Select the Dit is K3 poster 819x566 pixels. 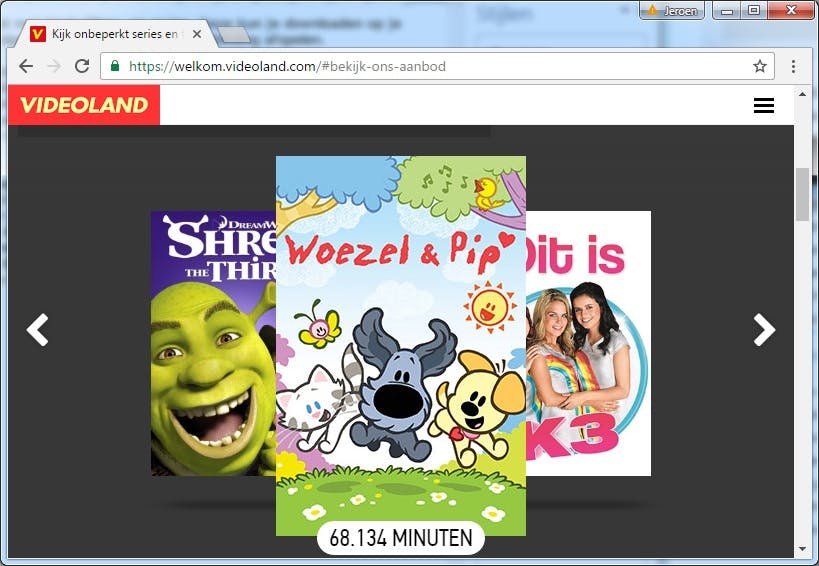tap(588, 344)
